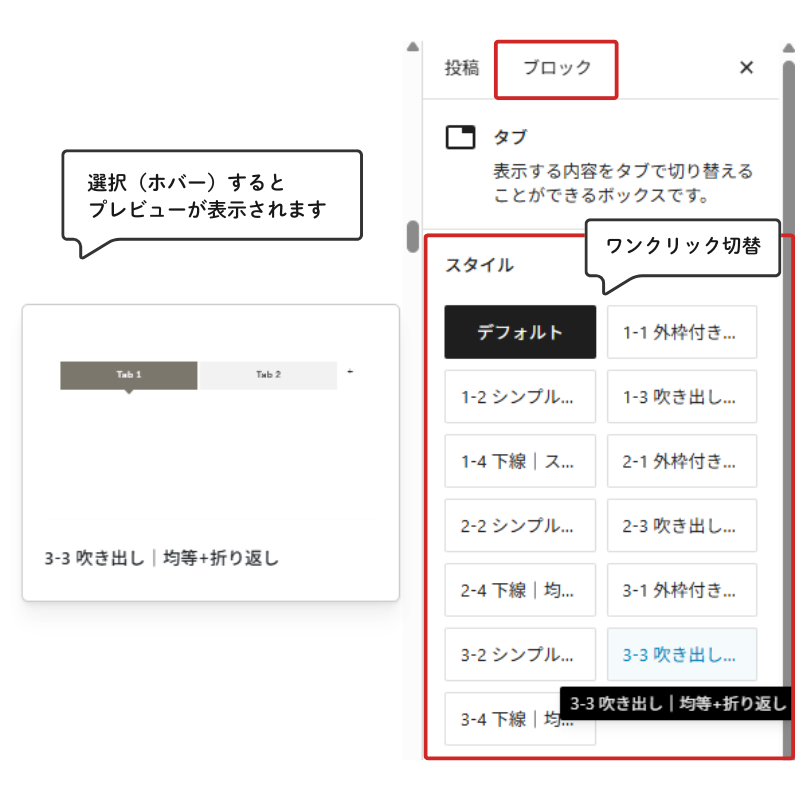Pick the 3-1 外枠付き style
Screen dimensions: 800x800
pos(682,590)
